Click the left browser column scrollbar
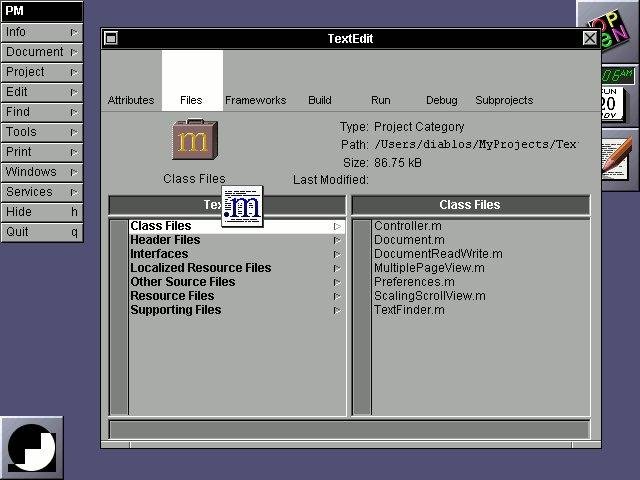Image resolution: width=640 pixels, height=480 pixels. pos(119,317)
